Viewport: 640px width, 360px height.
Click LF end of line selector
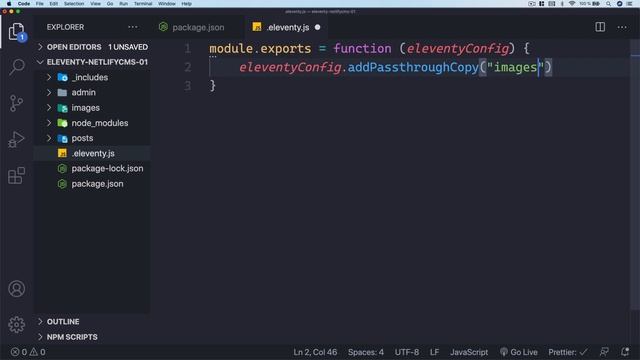coord(434,352)
